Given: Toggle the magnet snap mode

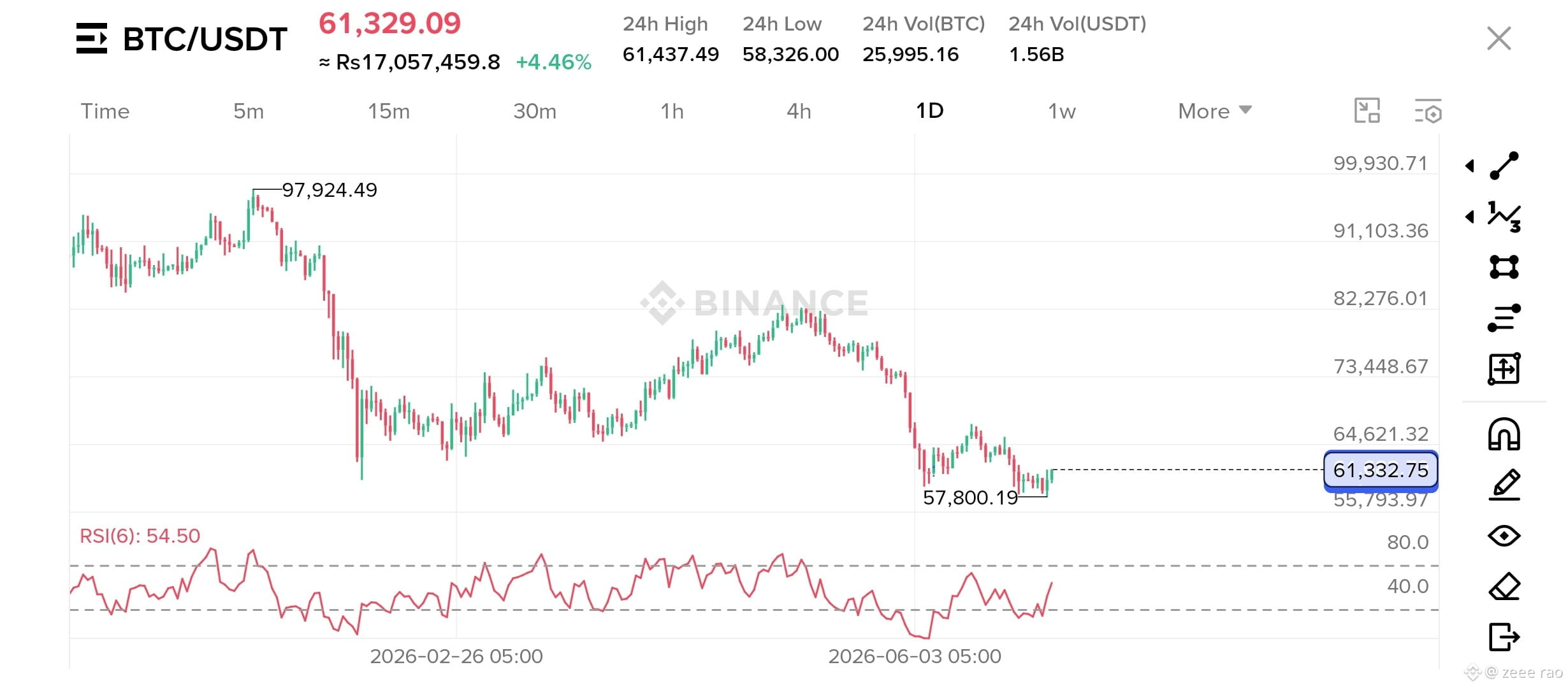Looking at the screenshot, I should (1504, 434).
